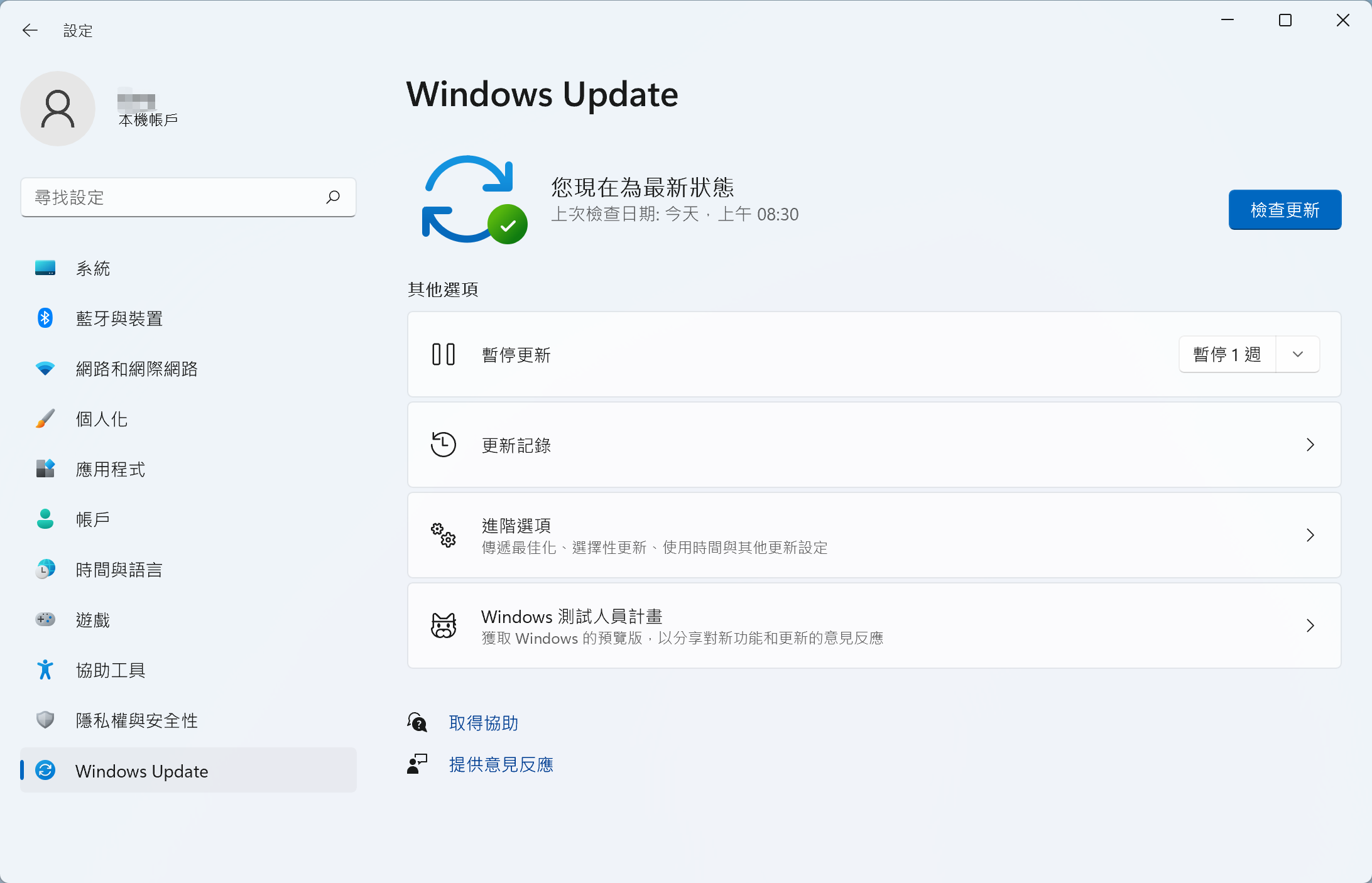
Task: Click the Bluetooth icon for 藍牙與裝置
Action: tap(45, 318)
